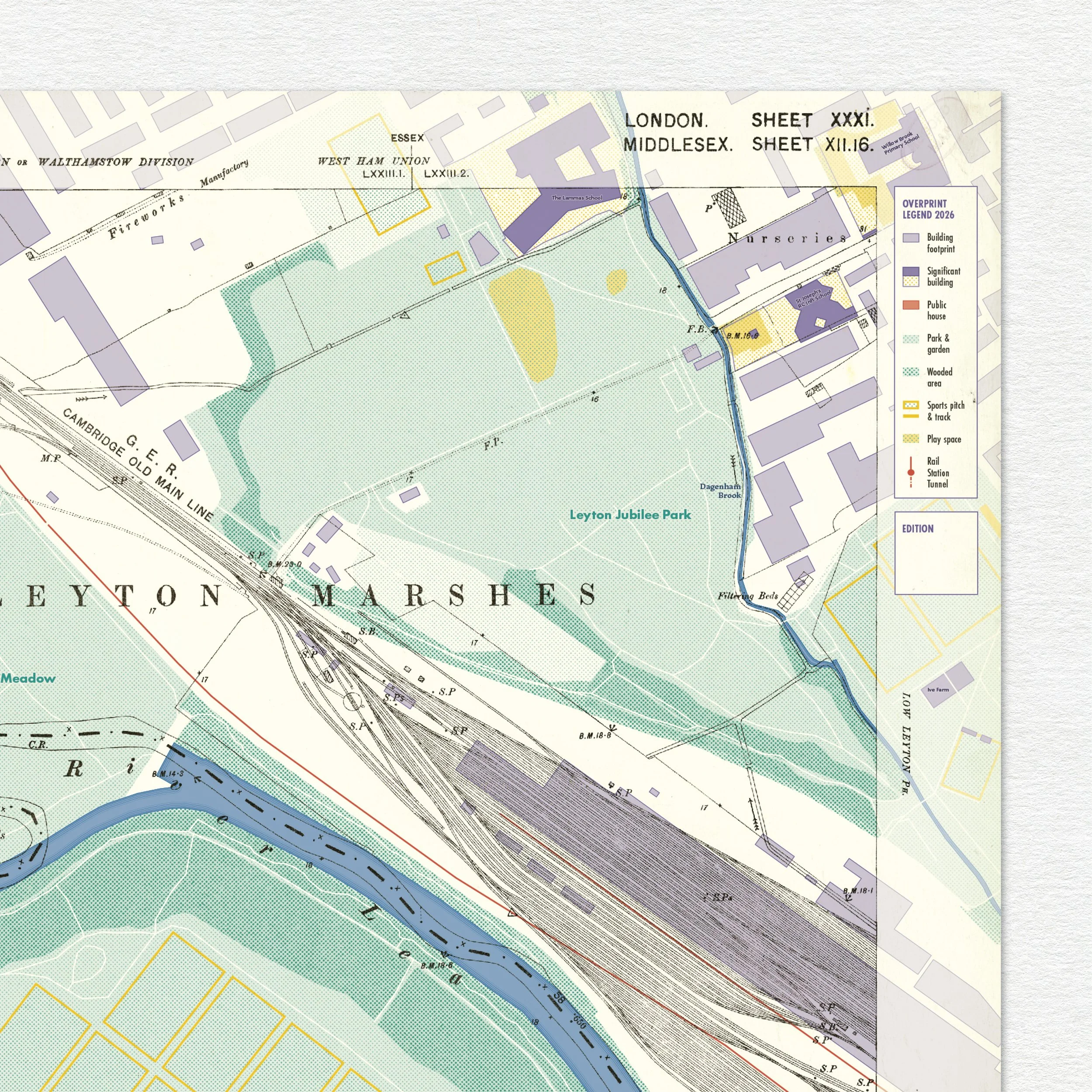Click the 'F.B.' footbridge label
Screen dimensions: 1092x1092
[697, 329]
